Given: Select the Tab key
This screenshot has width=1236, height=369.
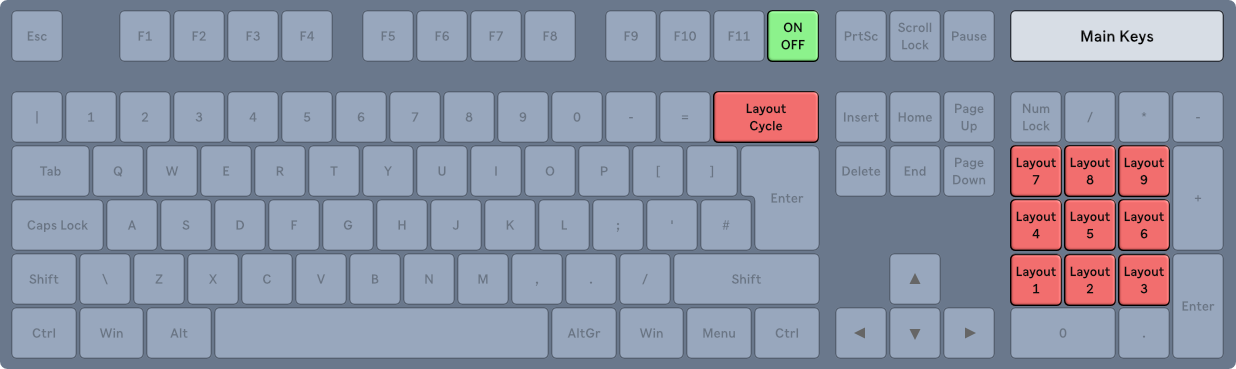Looking at the screenshot, I should point(51,171).
